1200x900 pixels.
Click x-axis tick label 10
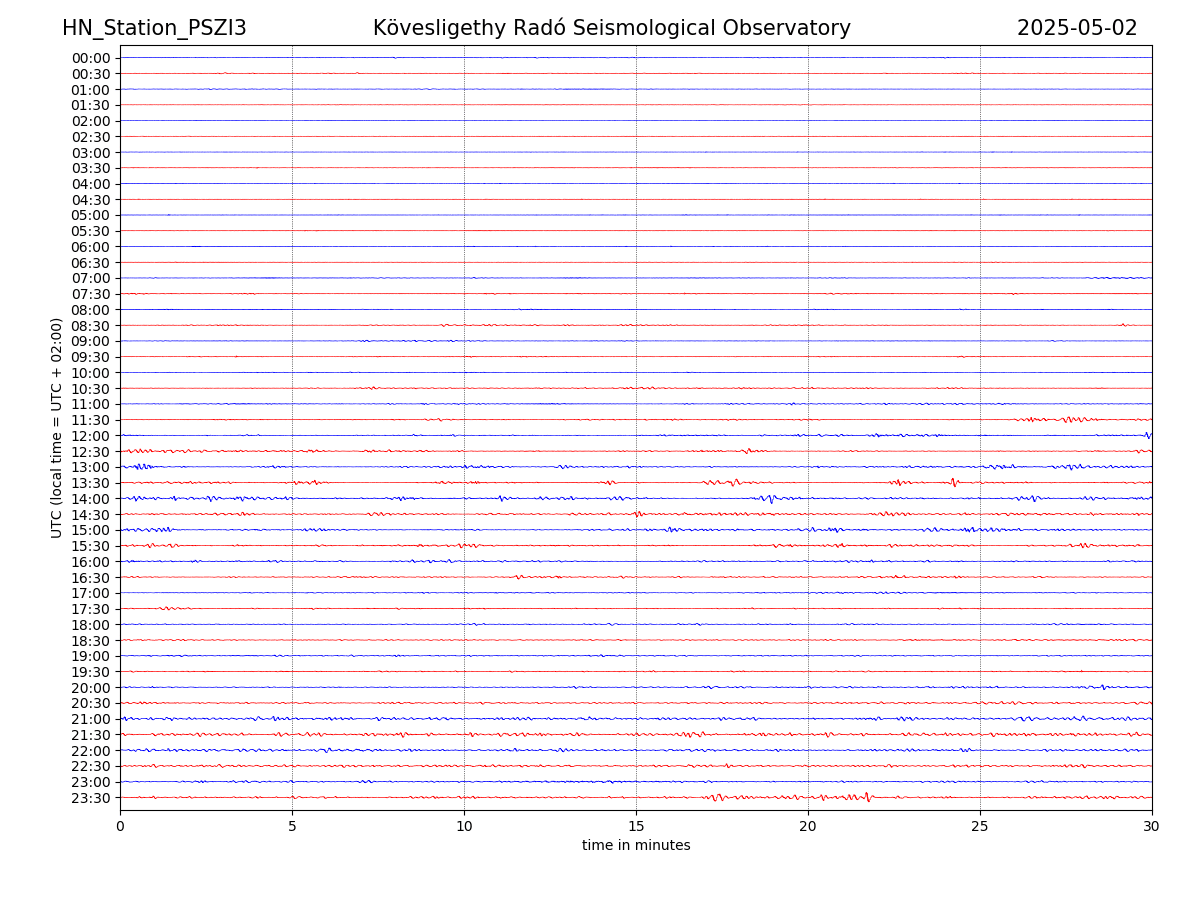(x=464, y=827)
